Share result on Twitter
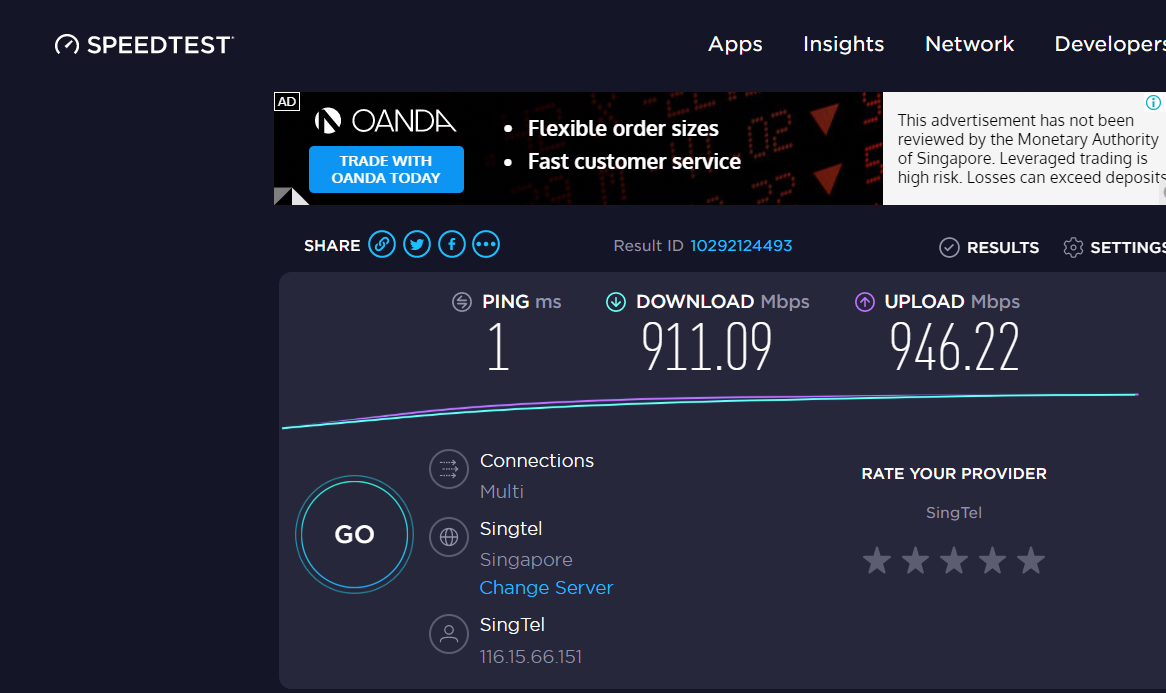1166x693 pixels. coord(417,244)
